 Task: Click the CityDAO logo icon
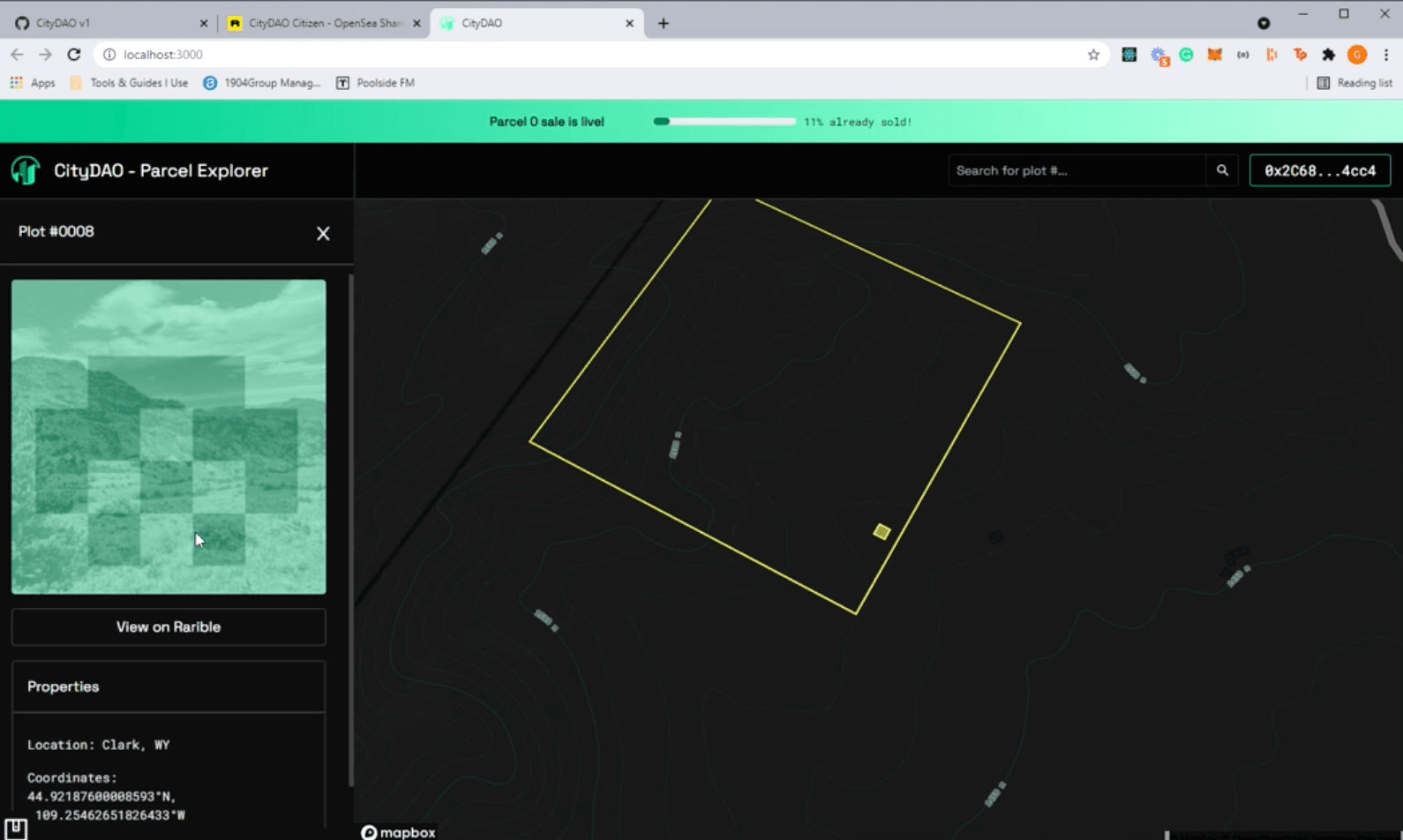tap(26, 170)
